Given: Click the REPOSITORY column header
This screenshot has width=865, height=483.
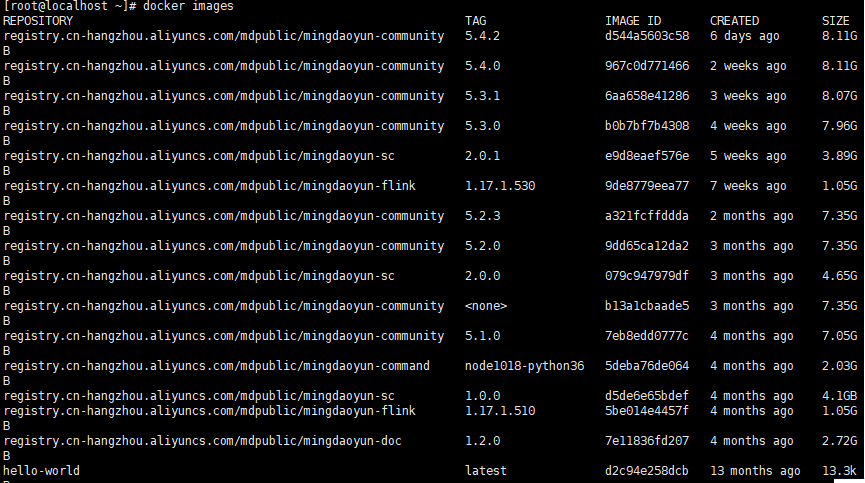Looking at the screenshot, I should 38,21.
